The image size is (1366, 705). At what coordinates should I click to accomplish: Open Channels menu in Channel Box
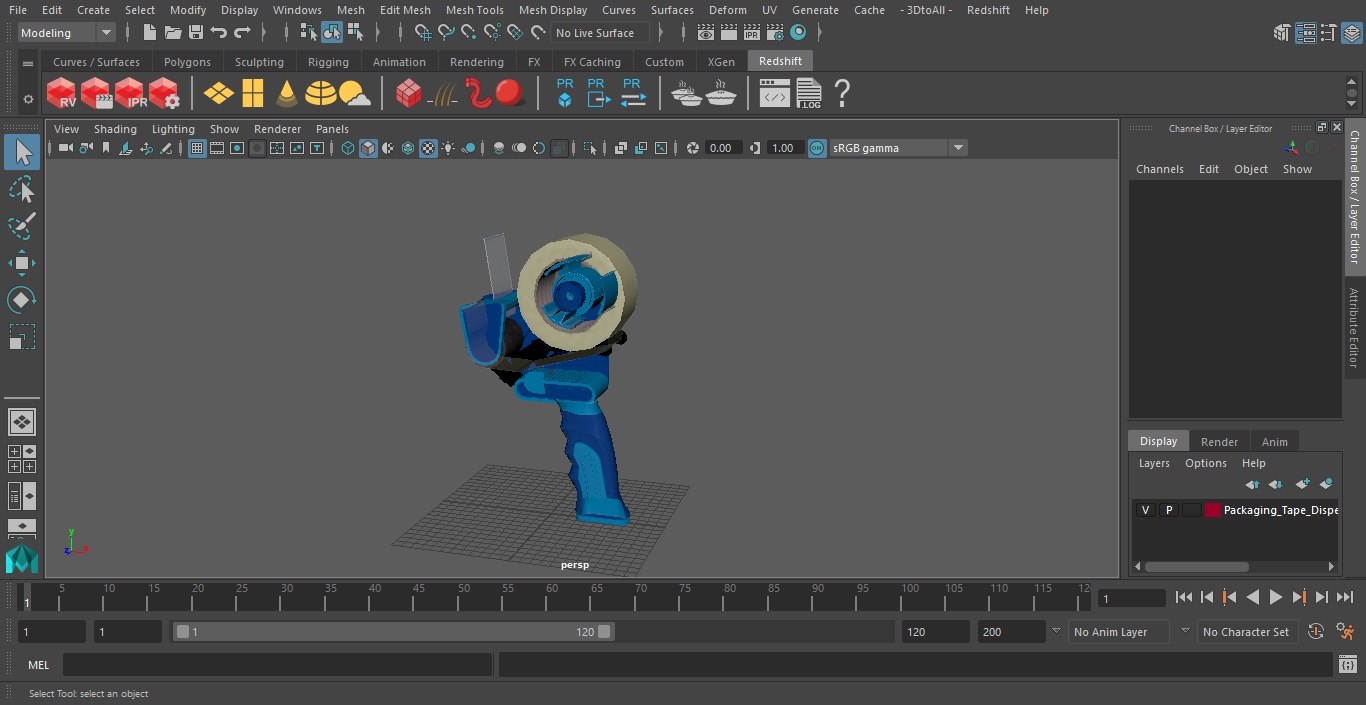point(1159,169)
